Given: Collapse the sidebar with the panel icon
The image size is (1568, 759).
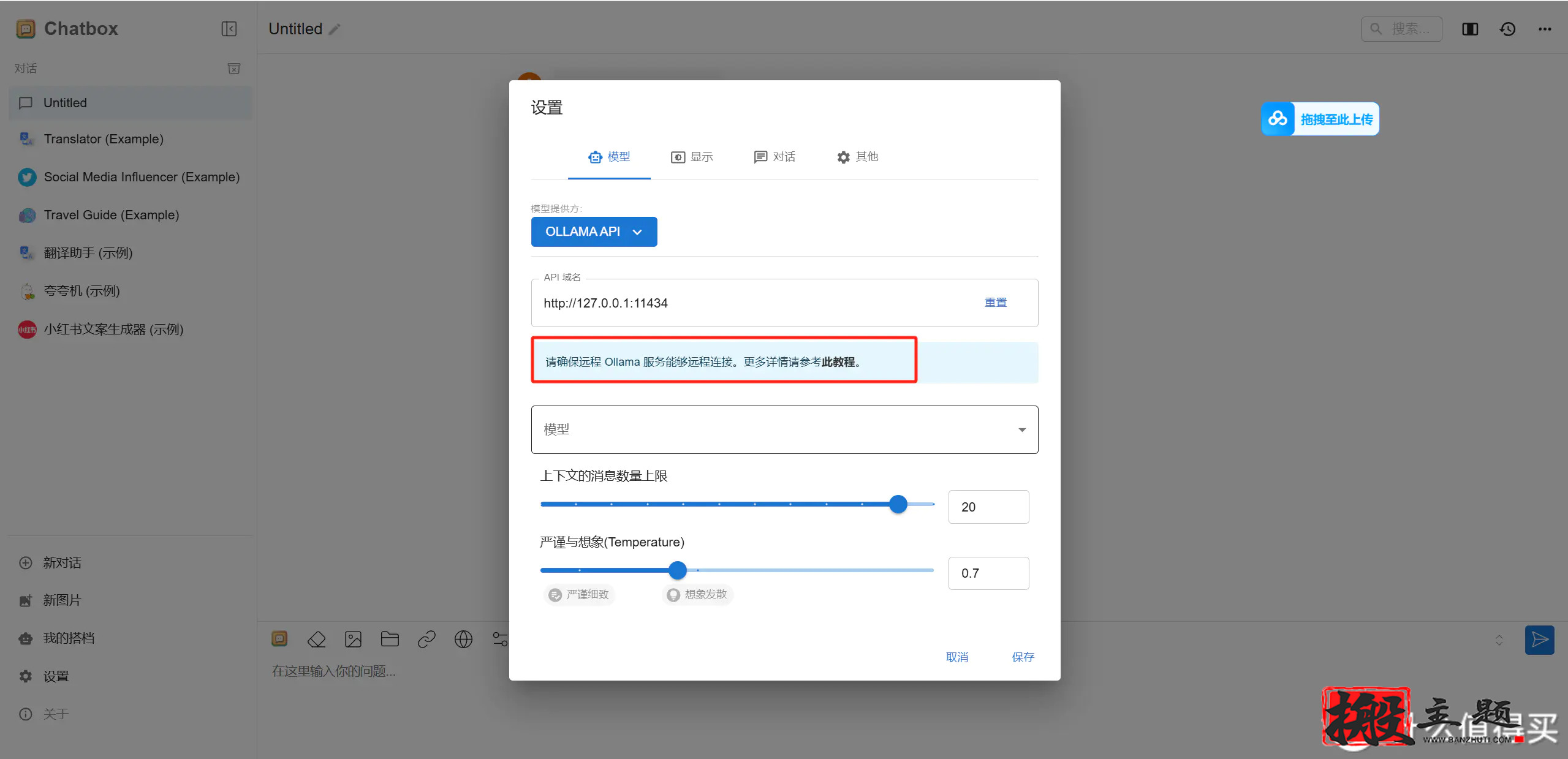Looking at the screenshot, I should click(x=229, y=29).
